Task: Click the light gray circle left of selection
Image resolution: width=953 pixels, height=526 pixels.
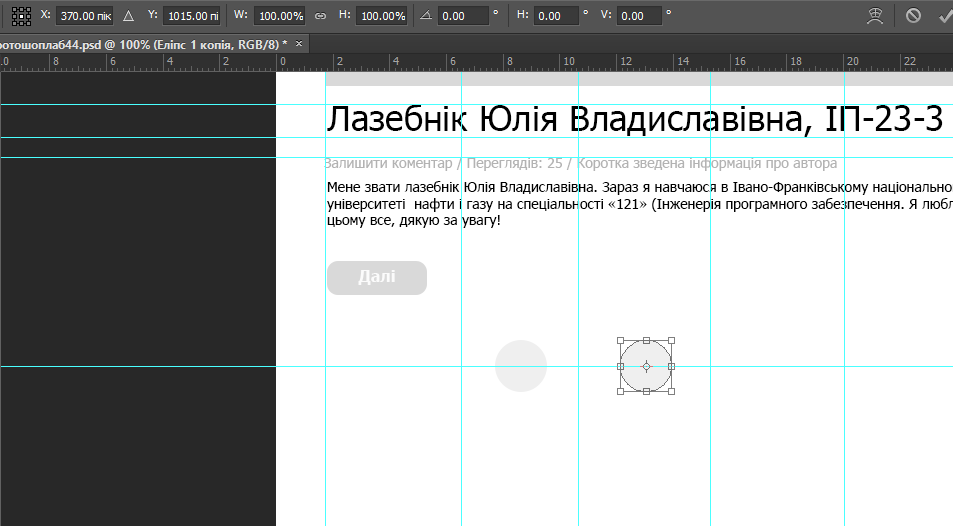Action: [521, 366]
